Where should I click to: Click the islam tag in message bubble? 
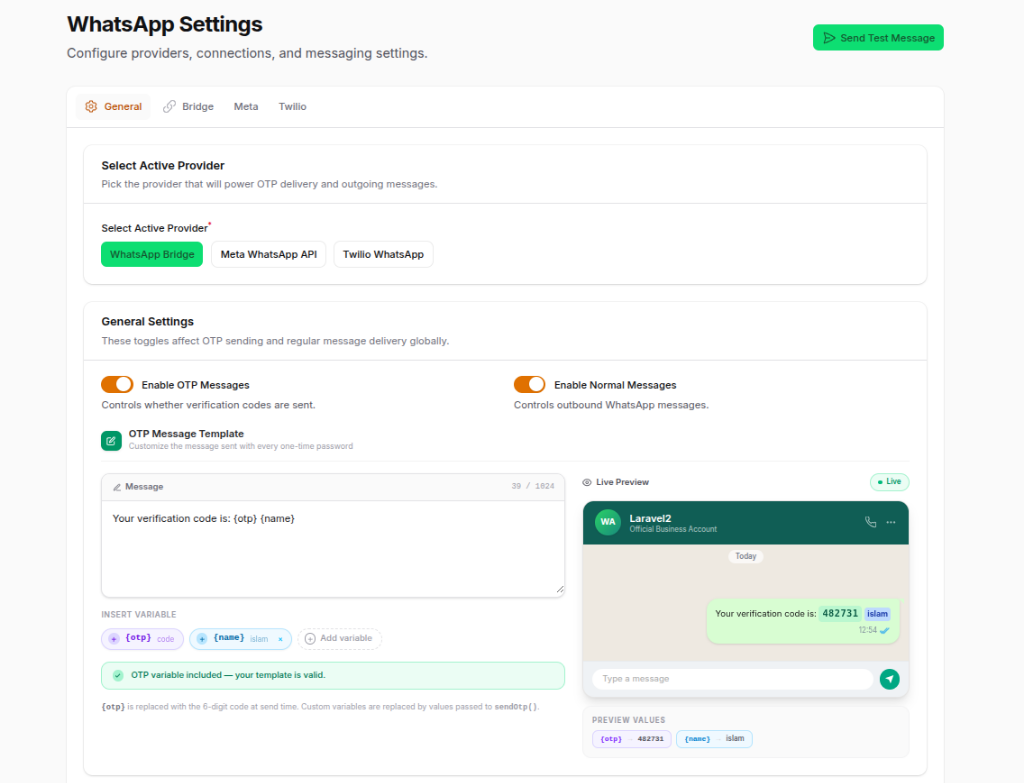(x=877, y=614)
